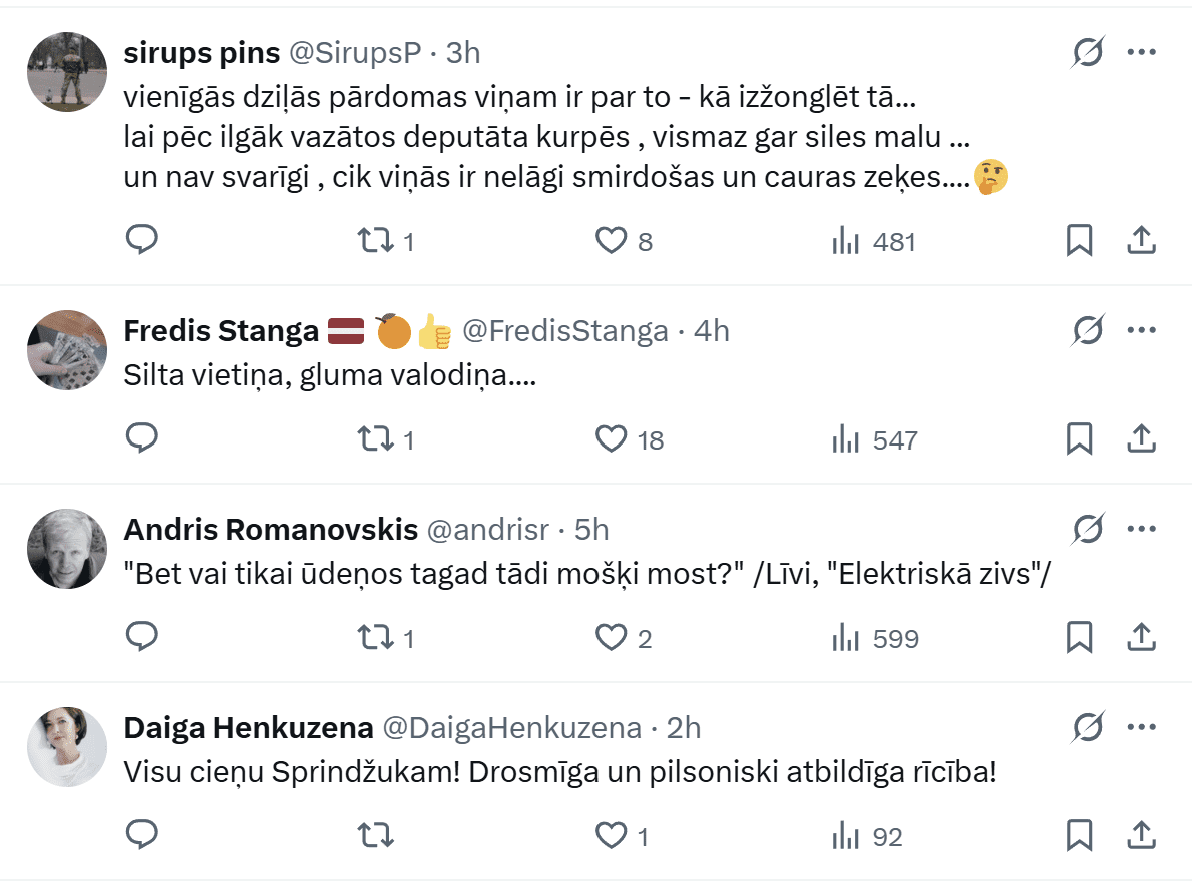Open Daiga Henkuzena's profile name link
Viewport: 1192px width, 884px height.
coord(248,727)
